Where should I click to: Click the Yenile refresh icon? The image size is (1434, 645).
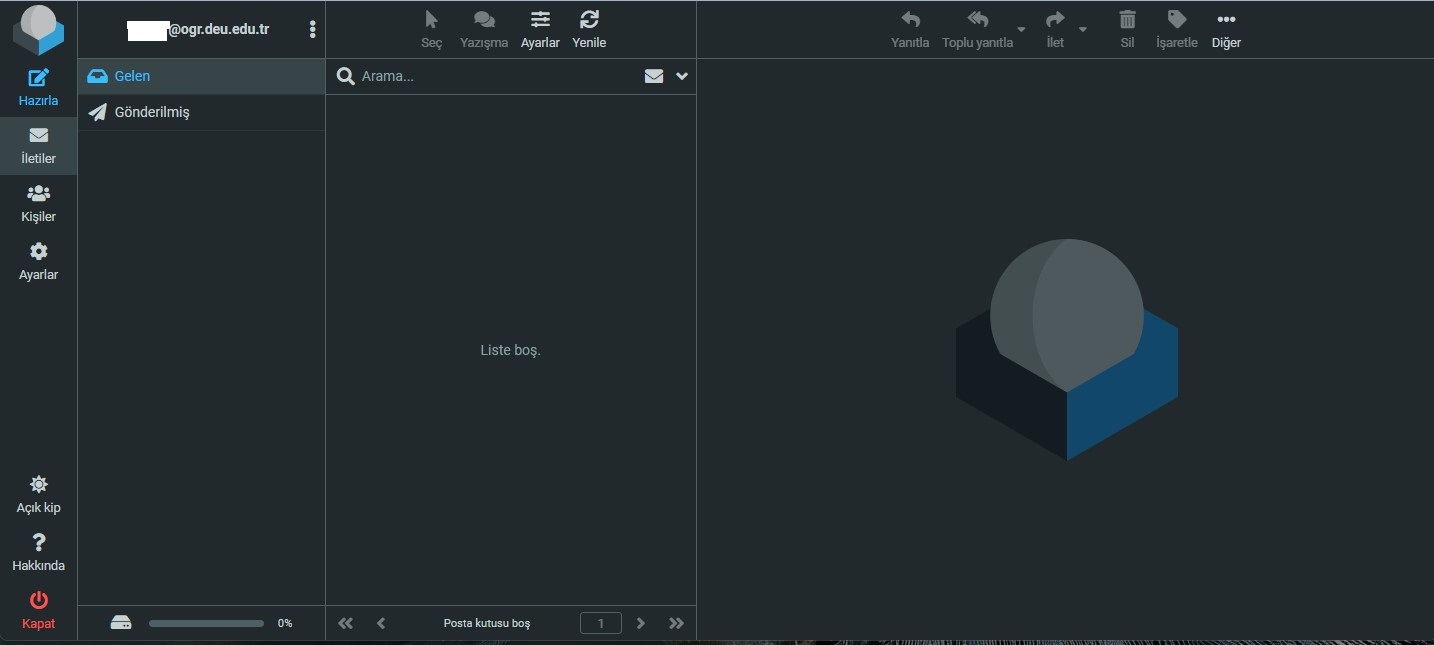[589, 20]
